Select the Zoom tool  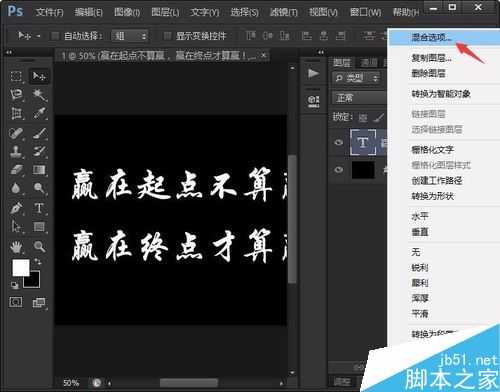pyautogui.click(x=39, y=247)
